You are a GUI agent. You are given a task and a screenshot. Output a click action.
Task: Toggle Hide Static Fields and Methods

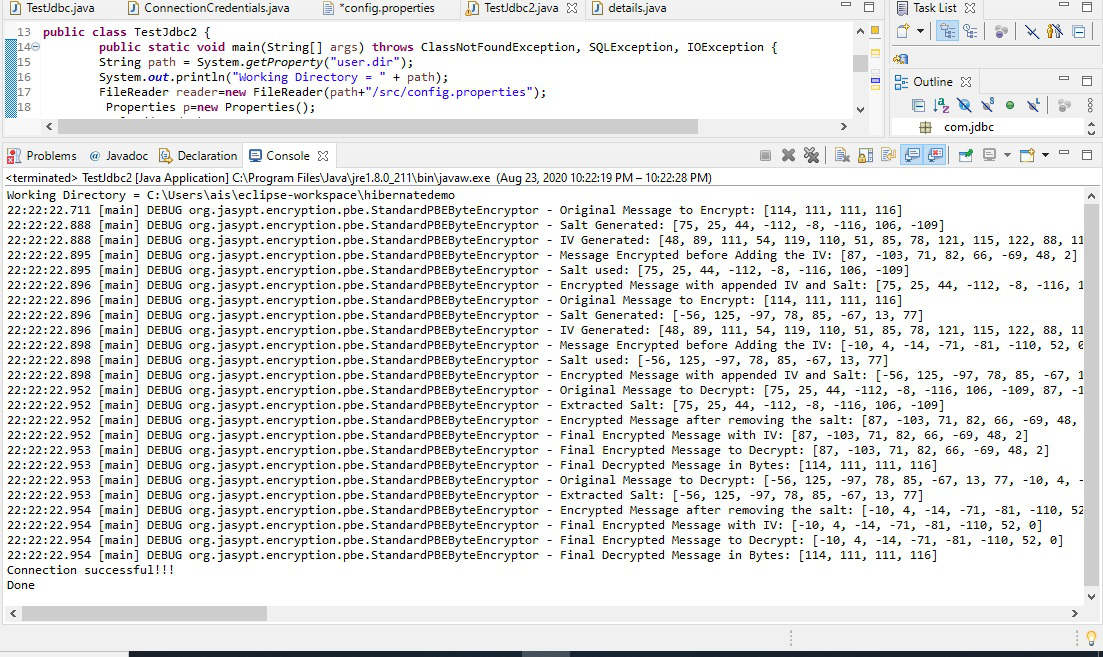pos(988,106)
